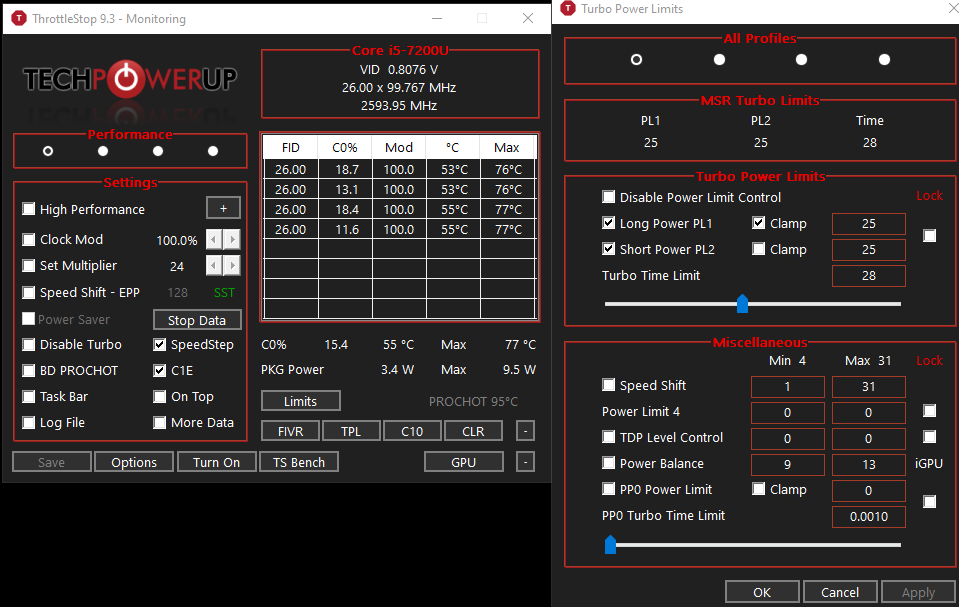Select fourth radio button under All Profiles

coord(884,59)
